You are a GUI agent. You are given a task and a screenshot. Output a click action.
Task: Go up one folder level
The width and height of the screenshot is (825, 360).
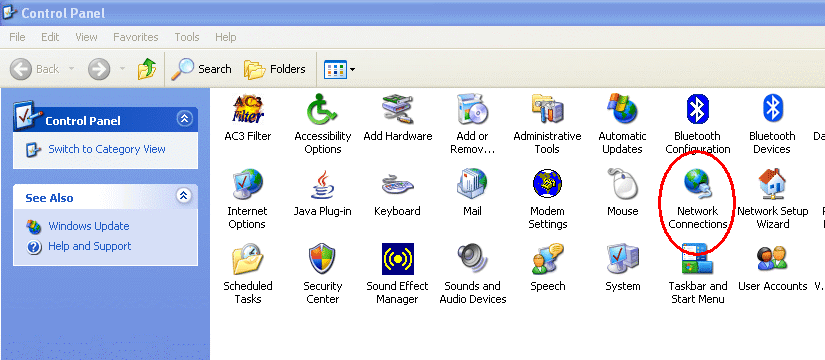147,69
